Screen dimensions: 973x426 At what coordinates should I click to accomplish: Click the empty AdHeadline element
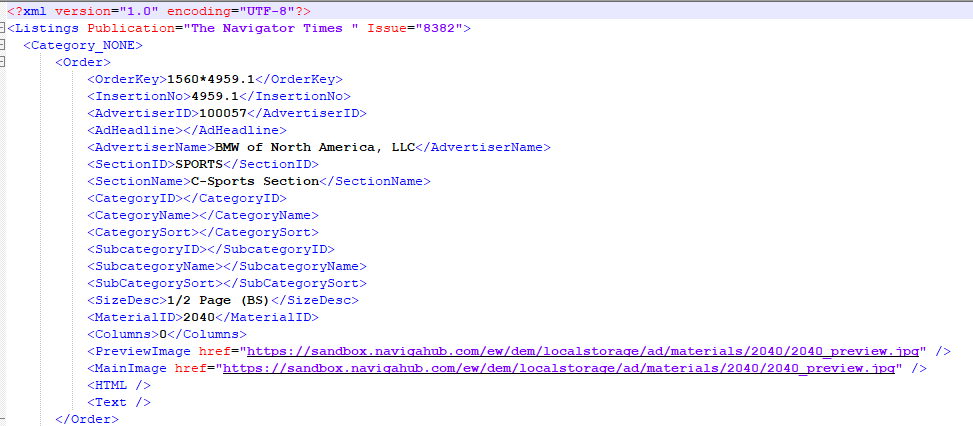pyautogui.click(x=187, y=130)
